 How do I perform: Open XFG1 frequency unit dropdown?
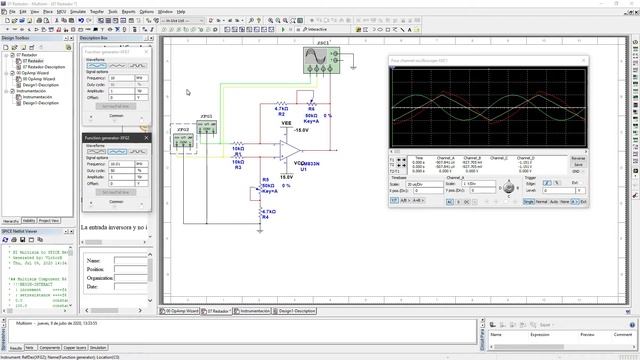(x=142, y=78)
